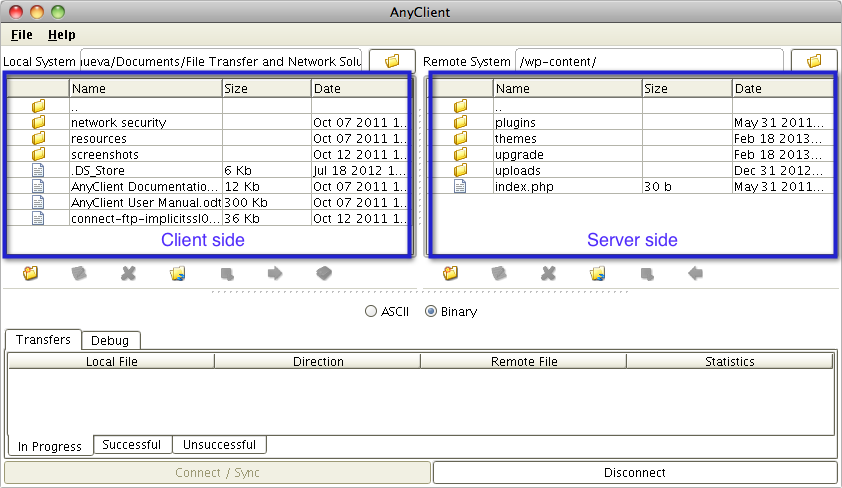Click the Connect / Sync button
The image size is (842, 488).
point(217,472)
